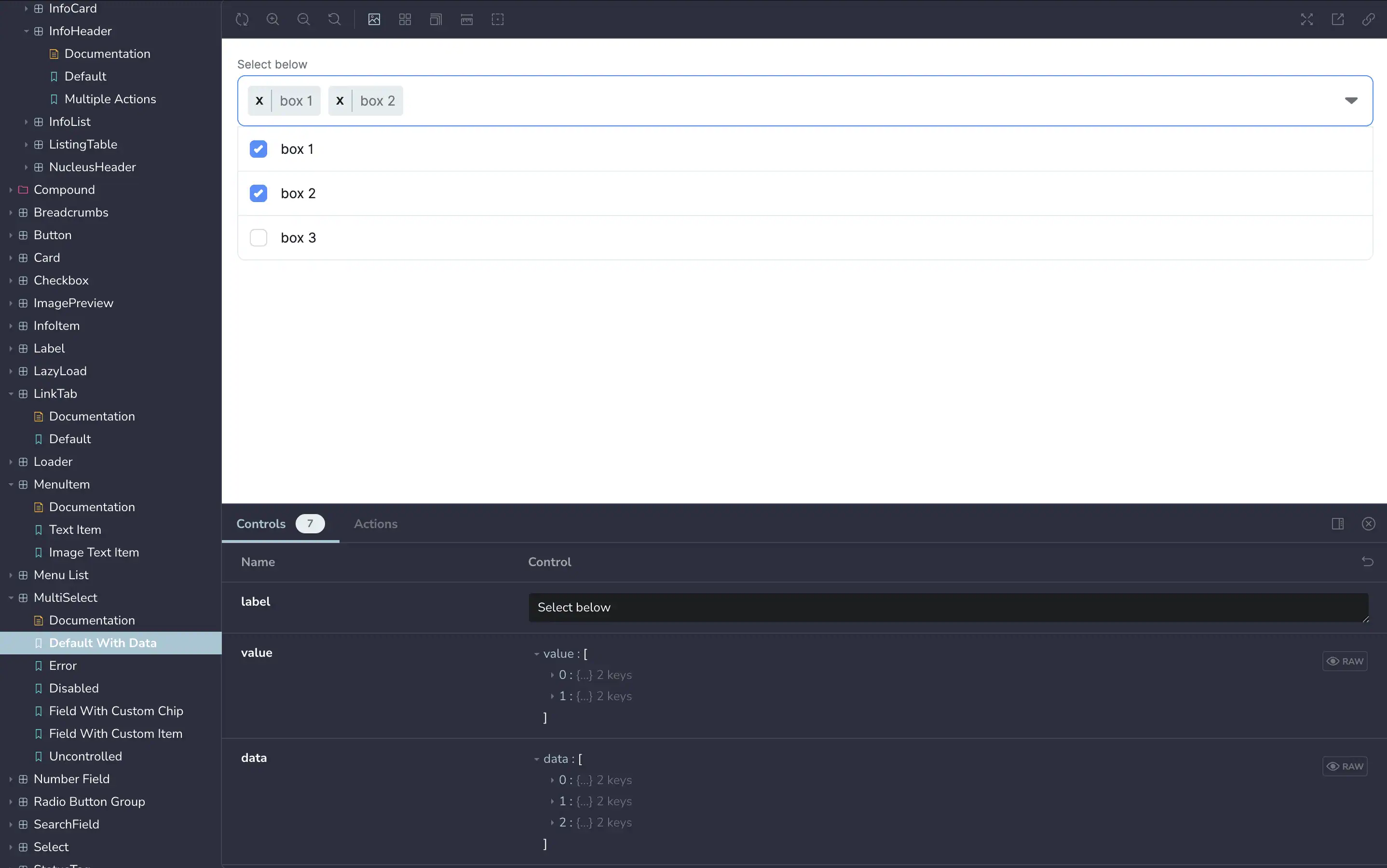The height and width of the screenshot is (868, 1387).
Task: Open the MultiSelect Documentation page
Action: tap(92, 620)
